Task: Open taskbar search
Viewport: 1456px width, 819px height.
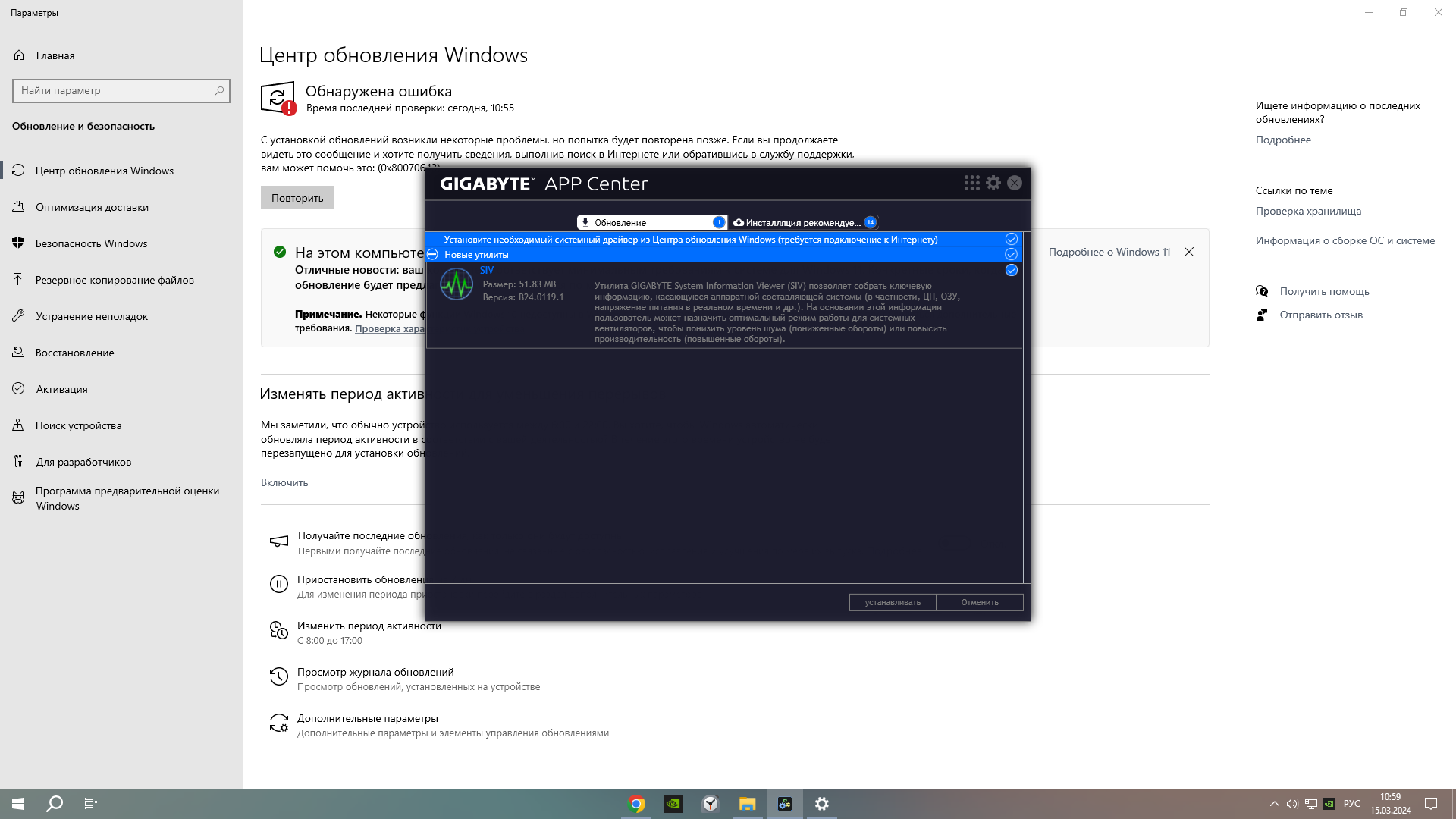Action: tap(55, 804)
